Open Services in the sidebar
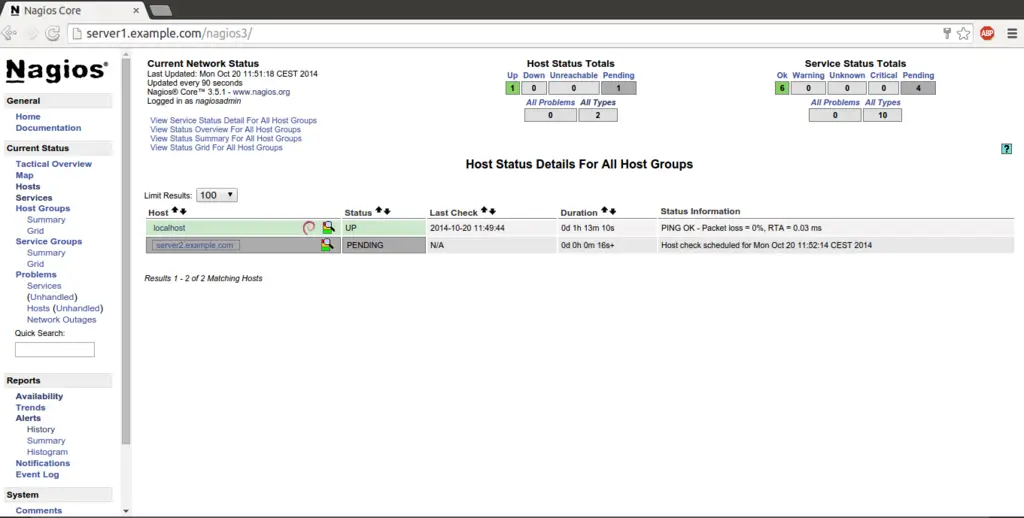Viewport: 1024px width, 518px height. [x=34, y=197]
